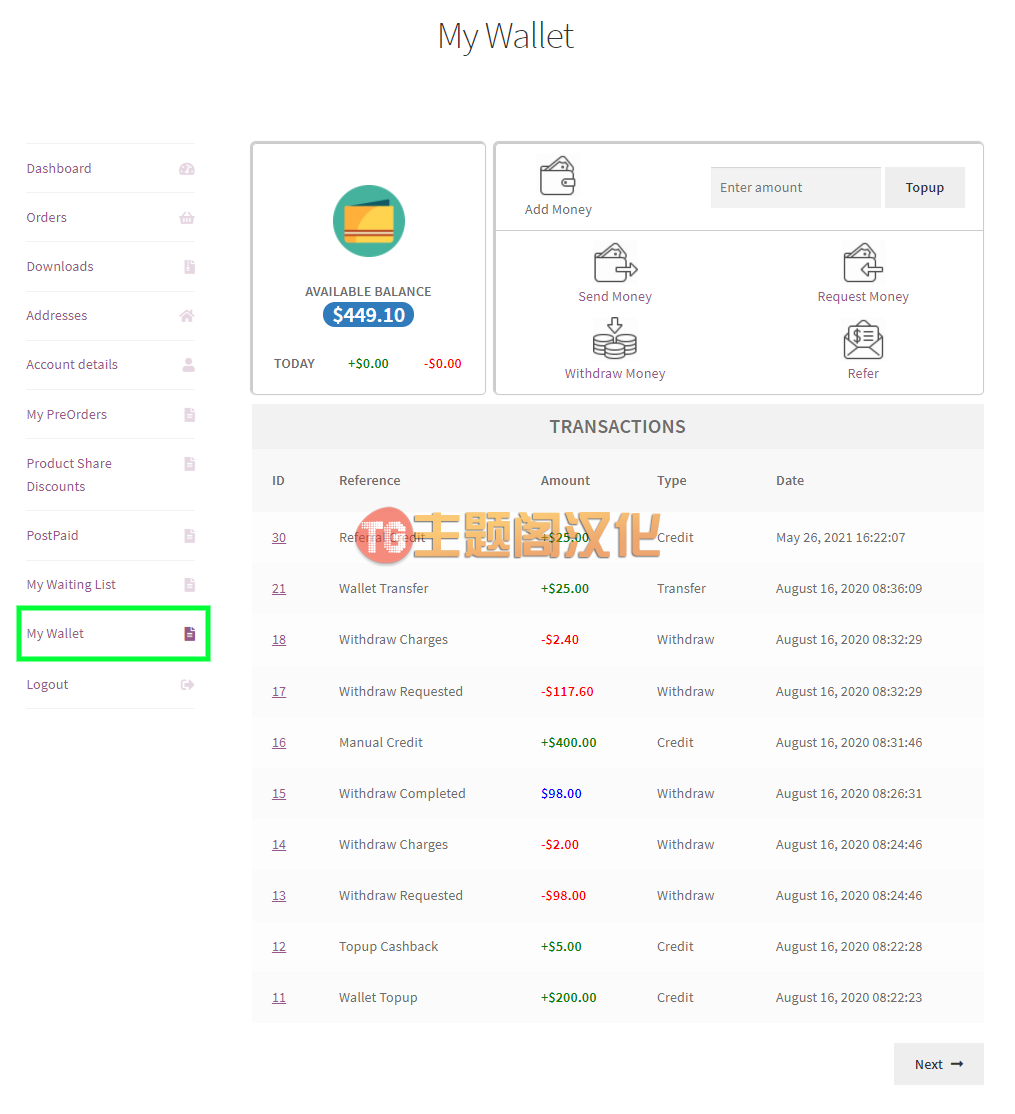Click the Reference column header

click(x=369, y=480)
